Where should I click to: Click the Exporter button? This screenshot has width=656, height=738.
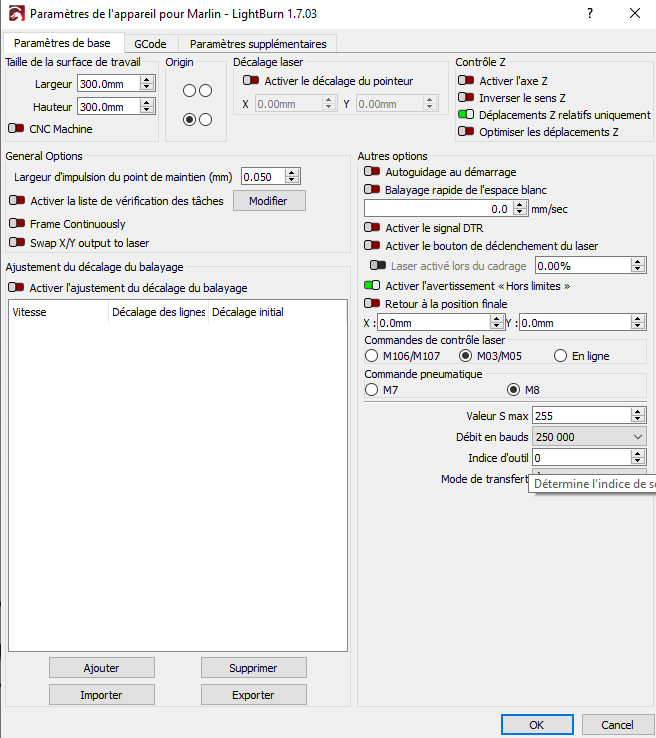point(254,695)
